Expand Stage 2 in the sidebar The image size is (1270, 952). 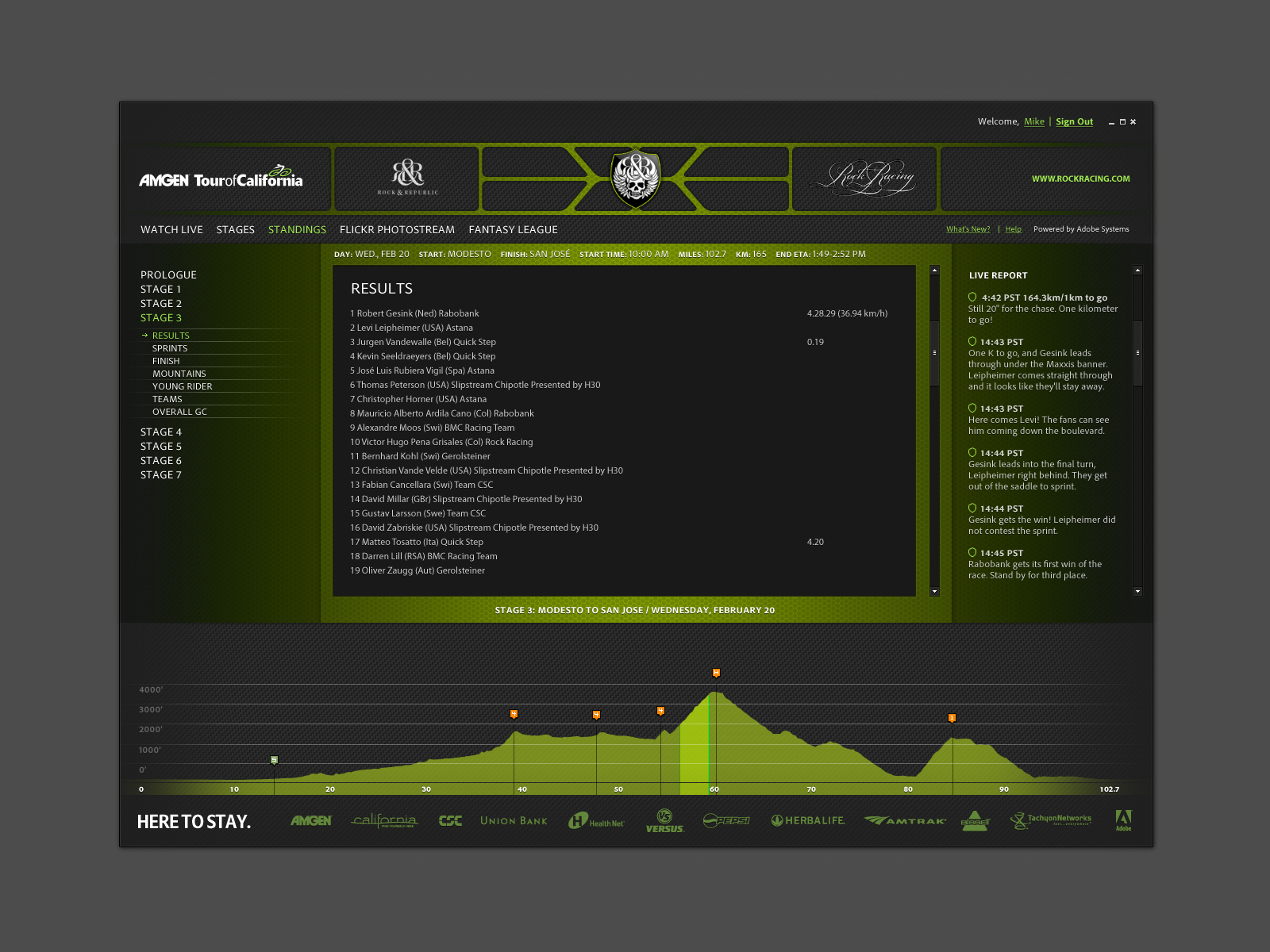[161, 303]
